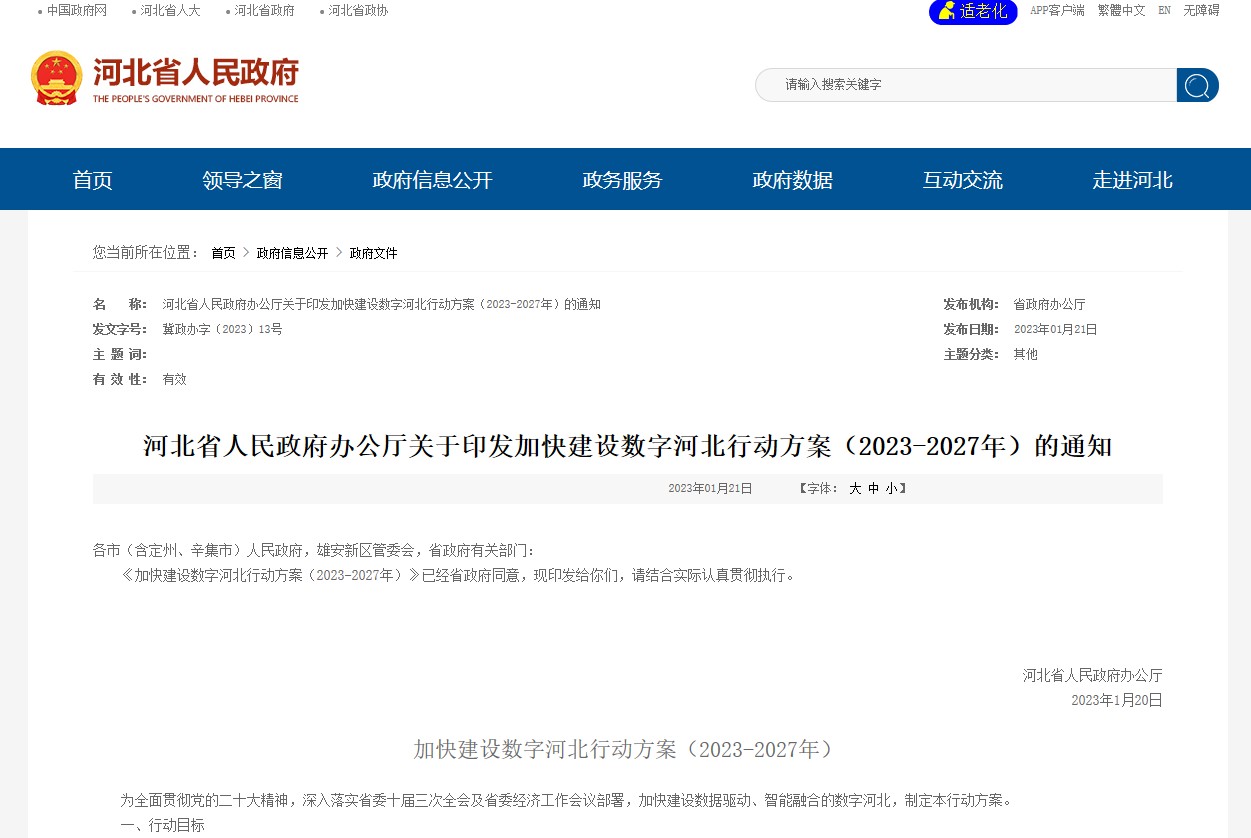
Task: Click the Hebei government emblem logo
Action: (56, 78)
